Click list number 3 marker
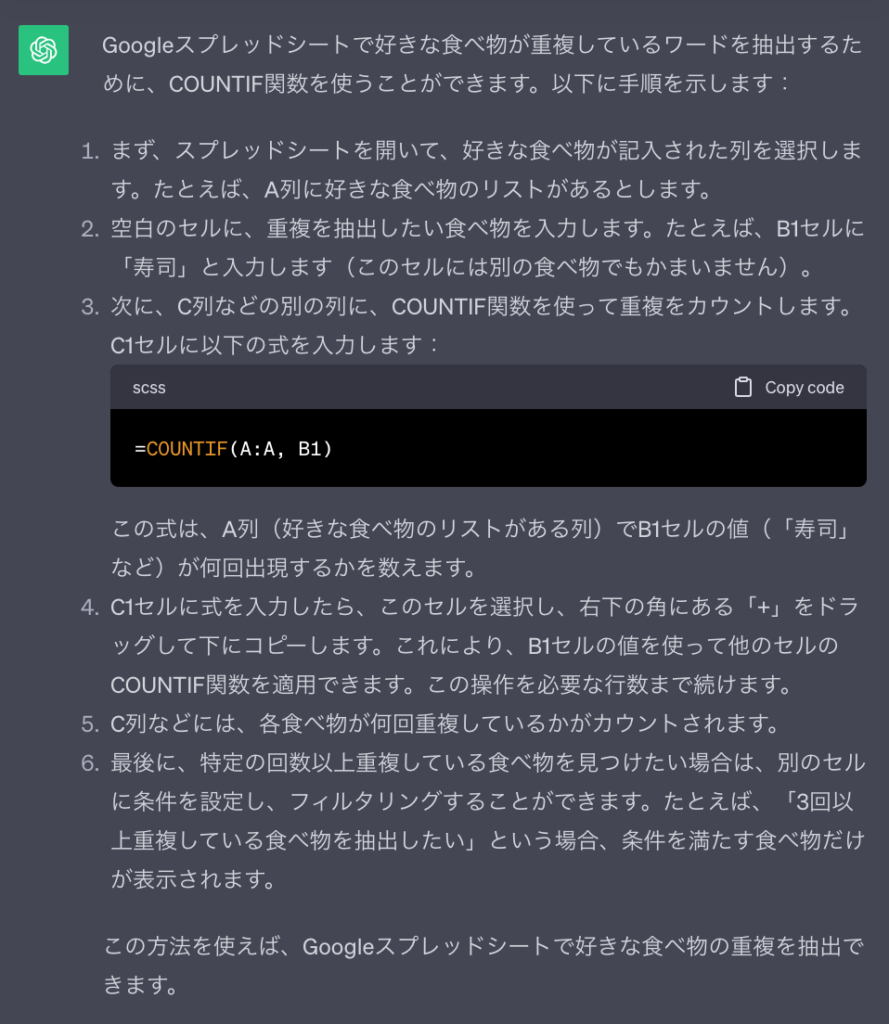 coord(89,307)
